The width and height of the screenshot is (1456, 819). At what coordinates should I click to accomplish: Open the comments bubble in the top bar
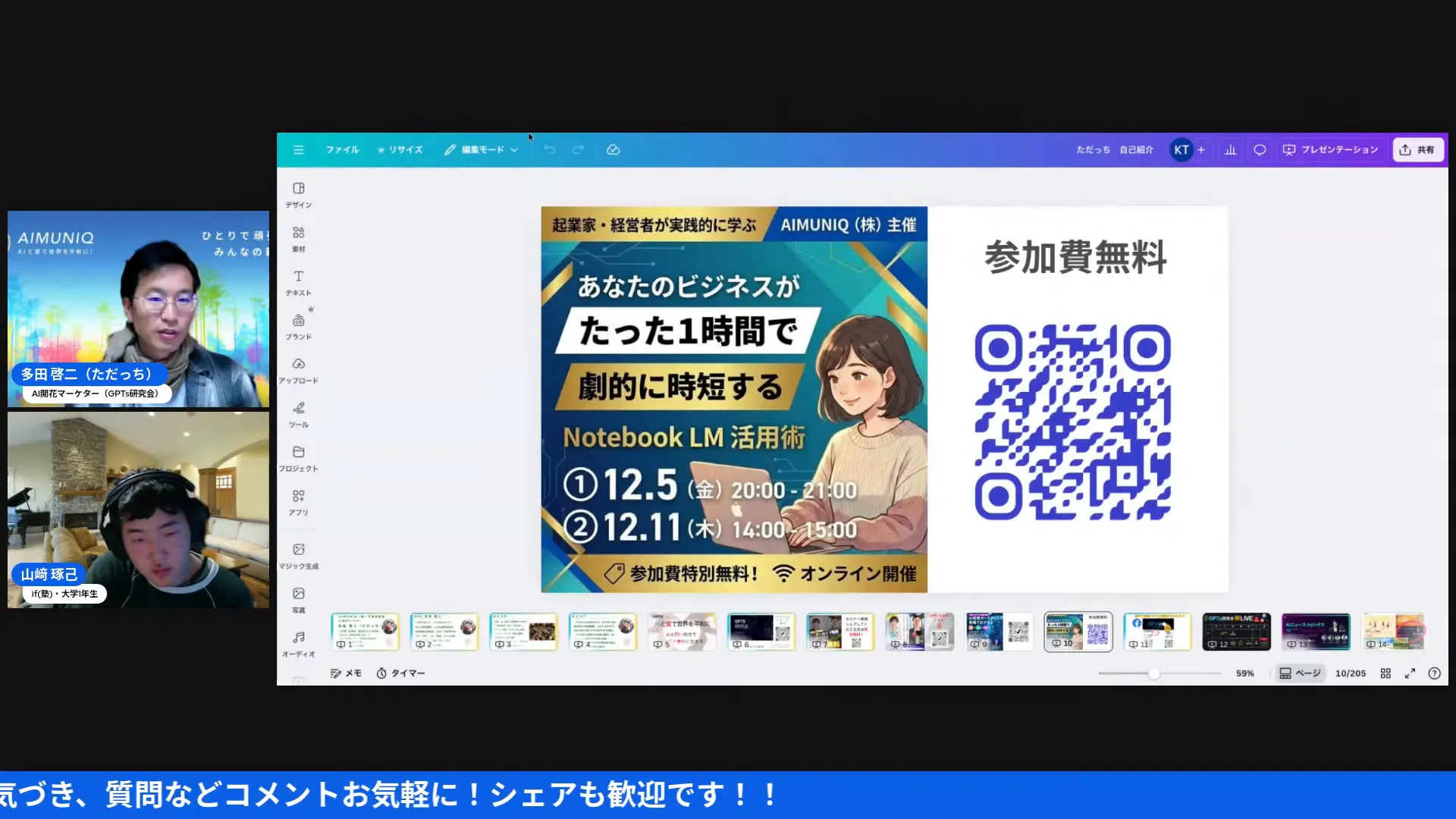(1259, 149)
